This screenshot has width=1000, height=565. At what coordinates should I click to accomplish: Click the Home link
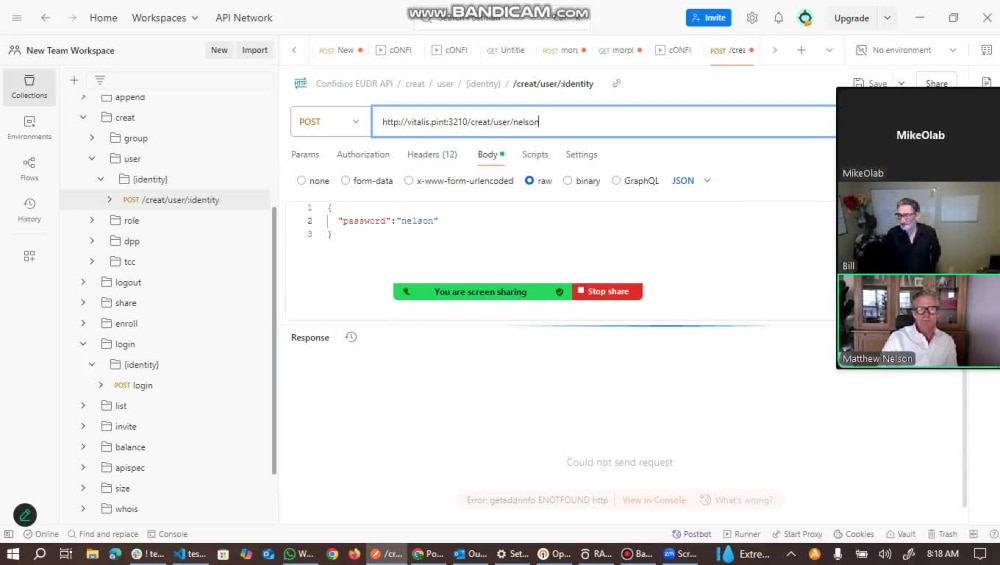(x=103, y=18)
